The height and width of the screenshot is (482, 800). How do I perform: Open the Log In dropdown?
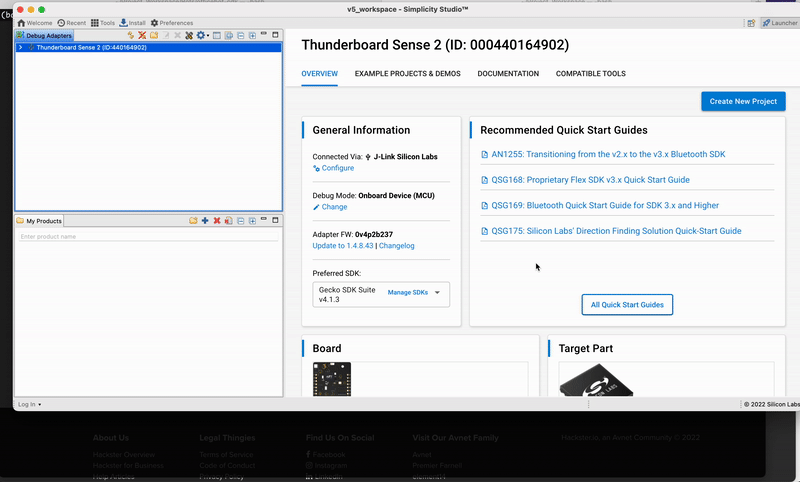(x=30, y=404)
